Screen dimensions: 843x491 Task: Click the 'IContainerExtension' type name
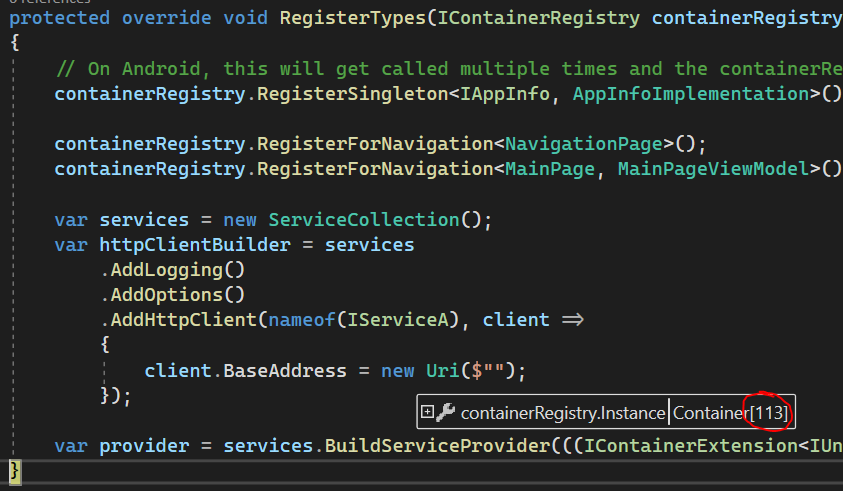point(691,446)
